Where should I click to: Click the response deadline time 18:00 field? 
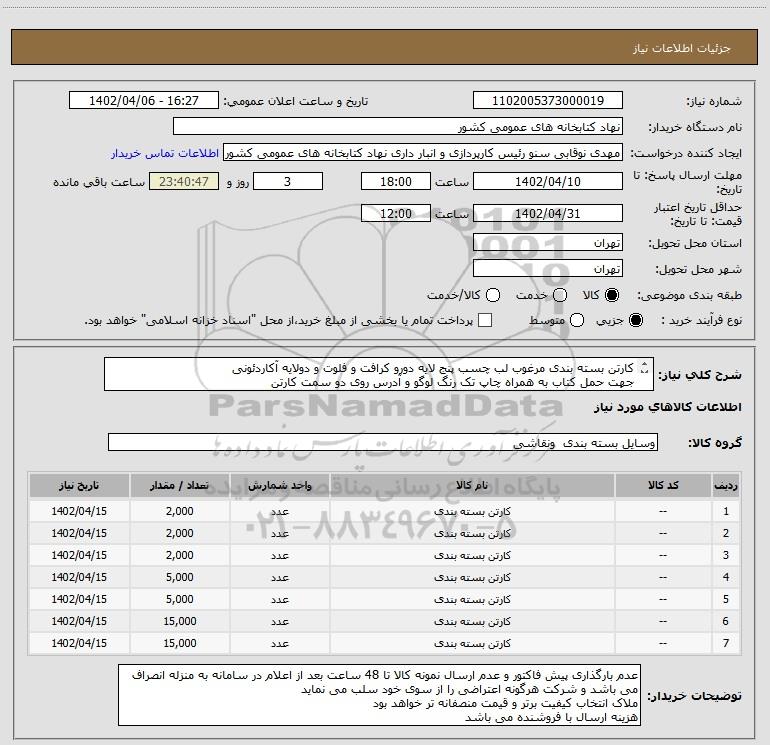click(396, 181)
